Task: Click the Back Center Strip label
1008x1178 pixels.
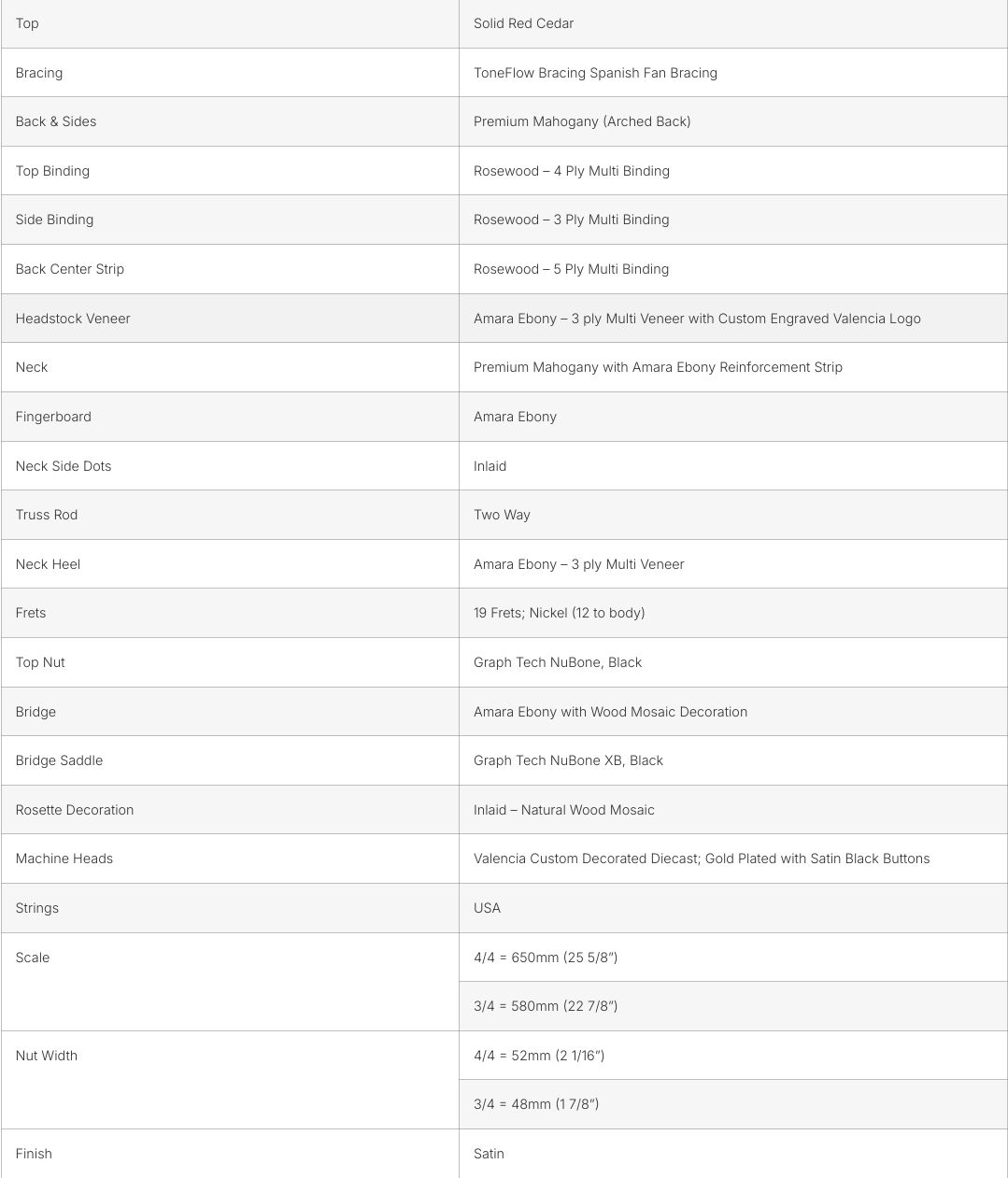Action: point(69,269)
